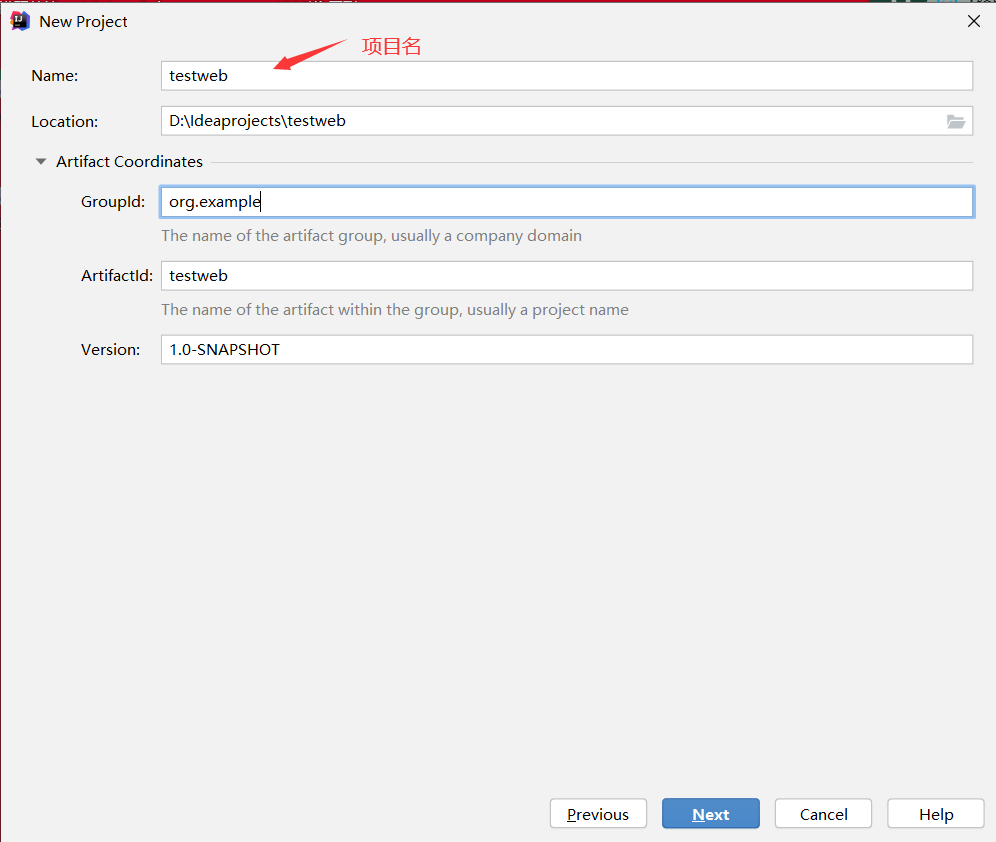This screenshot has height=842, width=996.
Task: Click the Artifact Coordinates section label
Action: (129, 161)
